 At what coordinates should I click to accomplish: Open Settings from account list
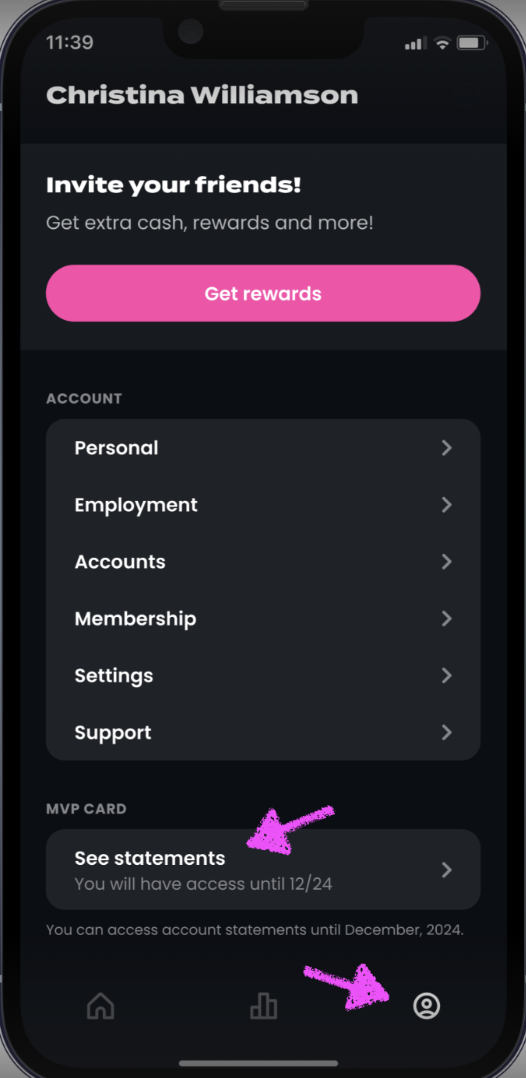pyautogui.click(x=263, y=676)
